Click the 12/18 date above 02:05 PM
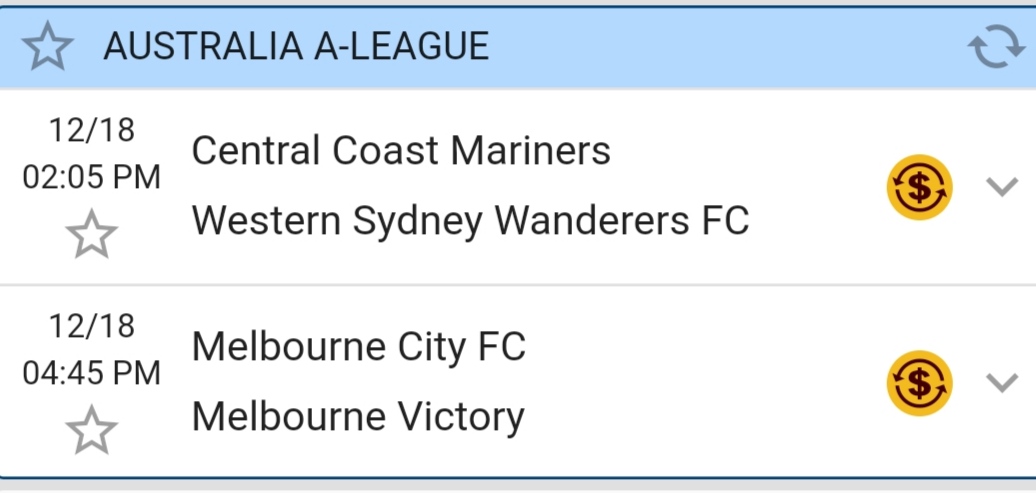 [x=91, y=130]
